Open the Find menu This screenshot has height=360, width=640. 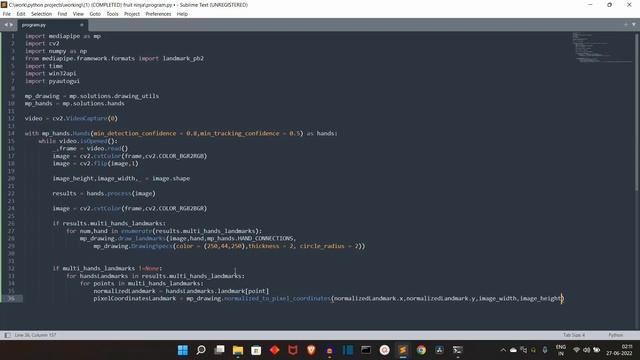coord(62,14)
